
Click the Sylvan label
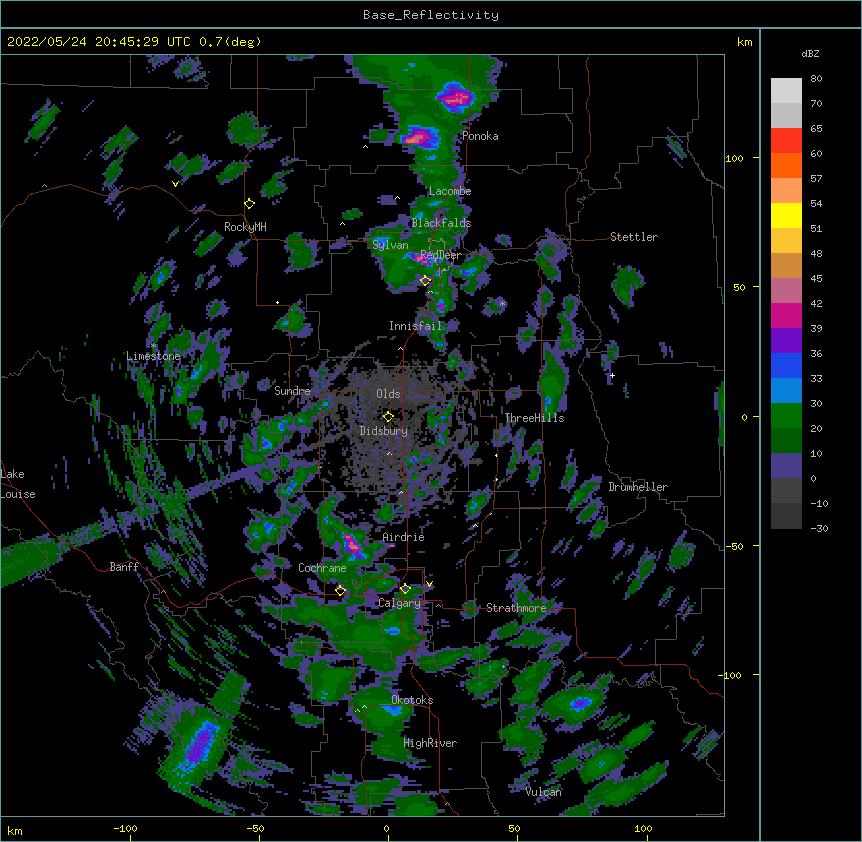click(390, 245)
